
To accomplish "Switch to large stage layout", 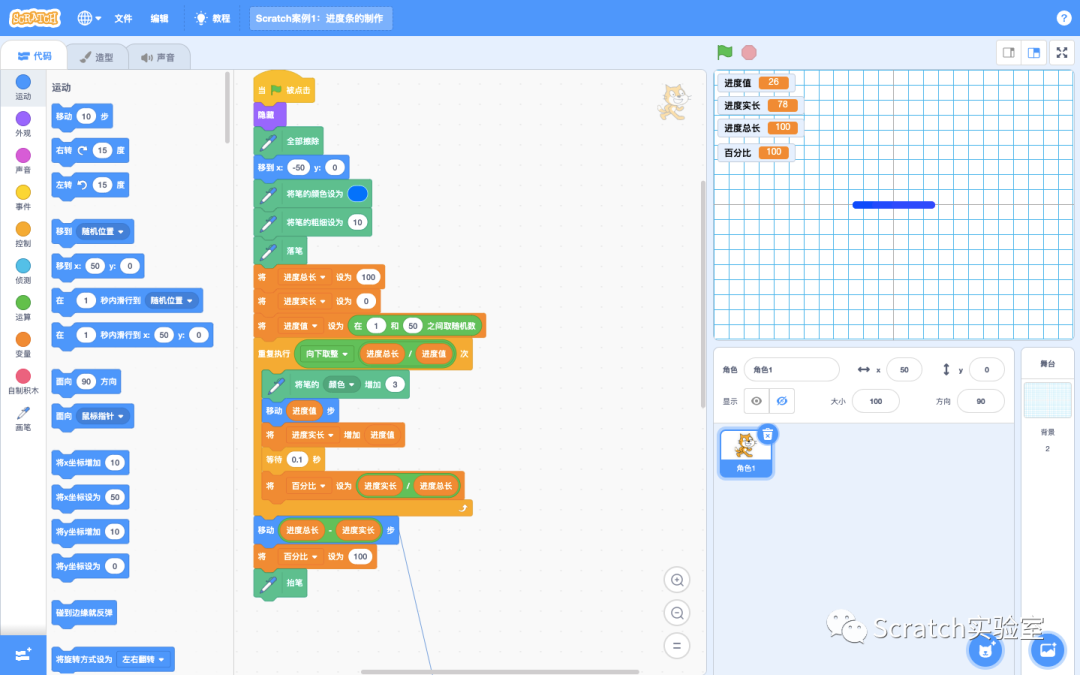I will tap(1034, 53).
